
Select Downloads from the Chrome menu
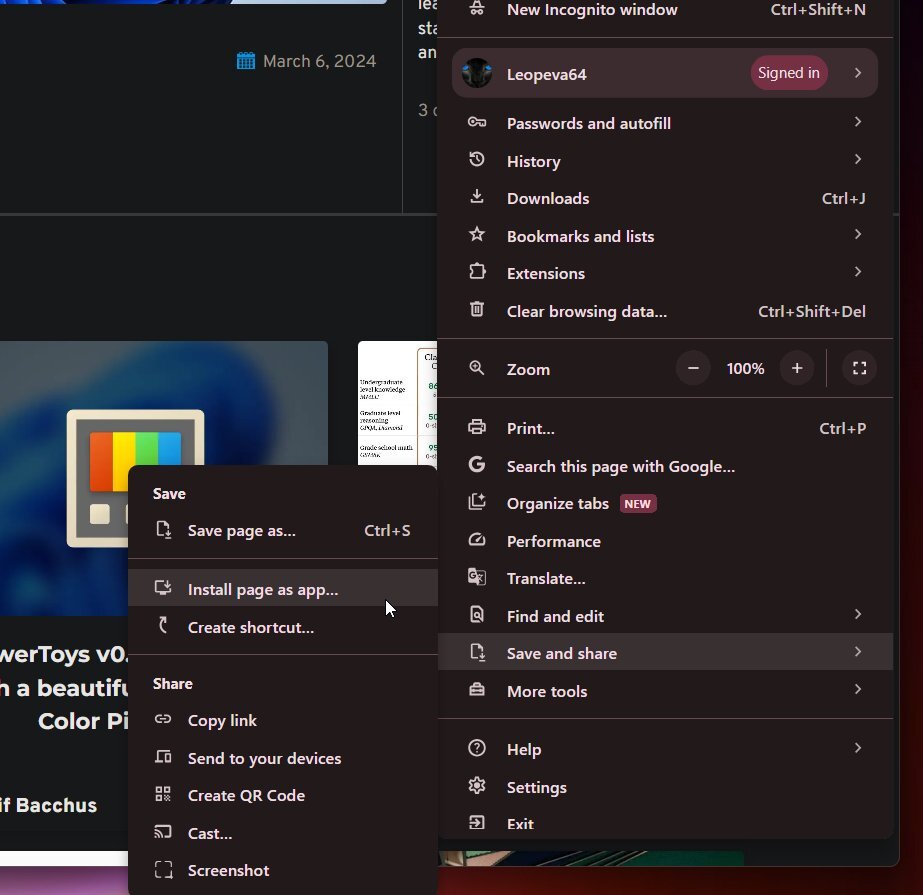tap(665, 198)
